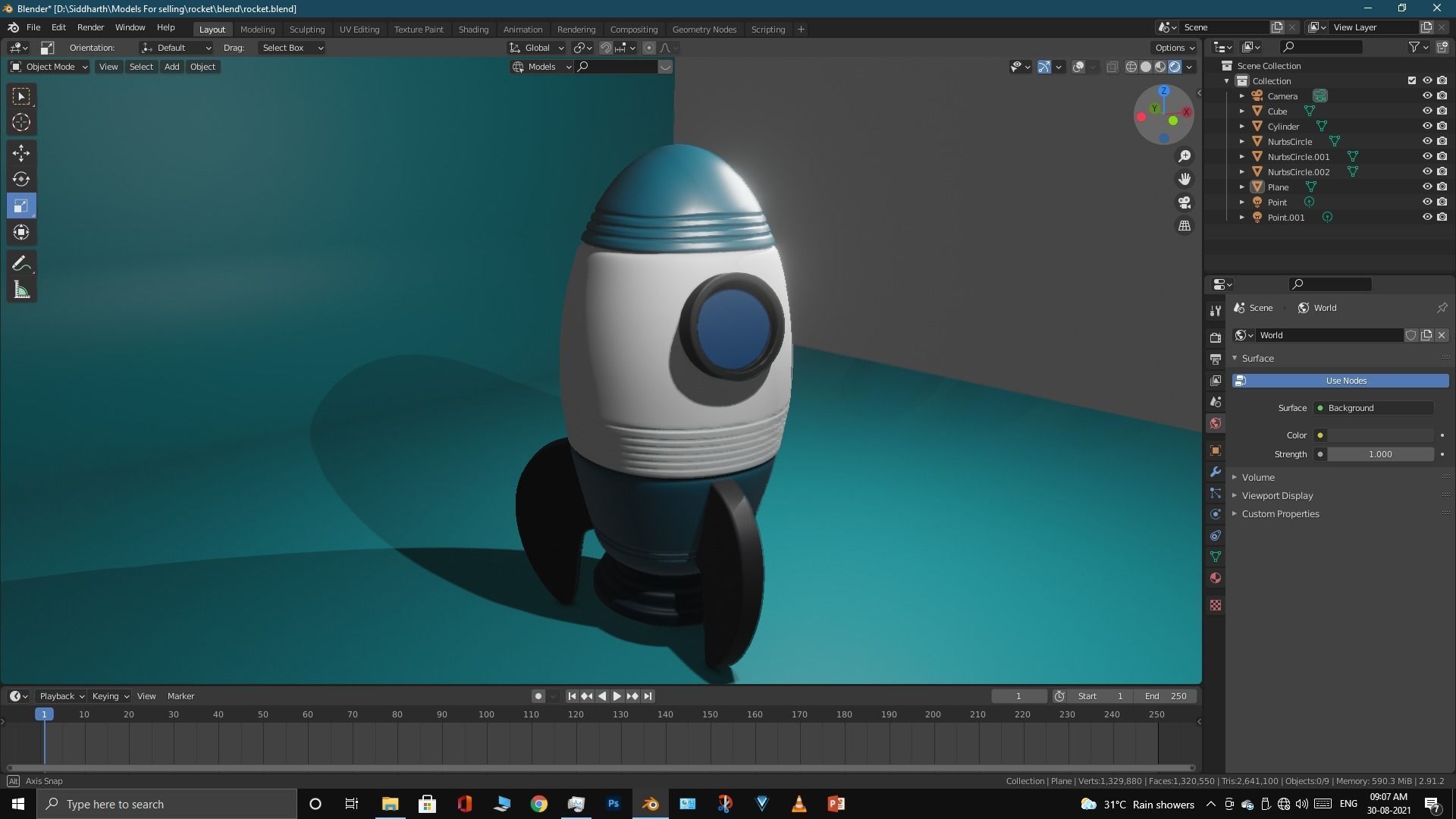Screen dimensions: 1456x819
Task: Select the Move tool in toolbar
Action: click(x=21, y=152)
